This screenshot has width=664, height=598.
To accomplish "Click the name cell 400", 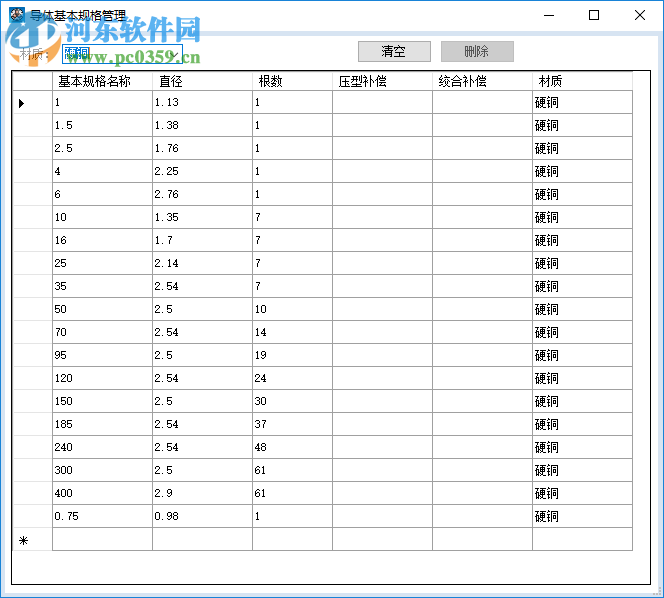I will pyautogui.click(x=102, y=493).
